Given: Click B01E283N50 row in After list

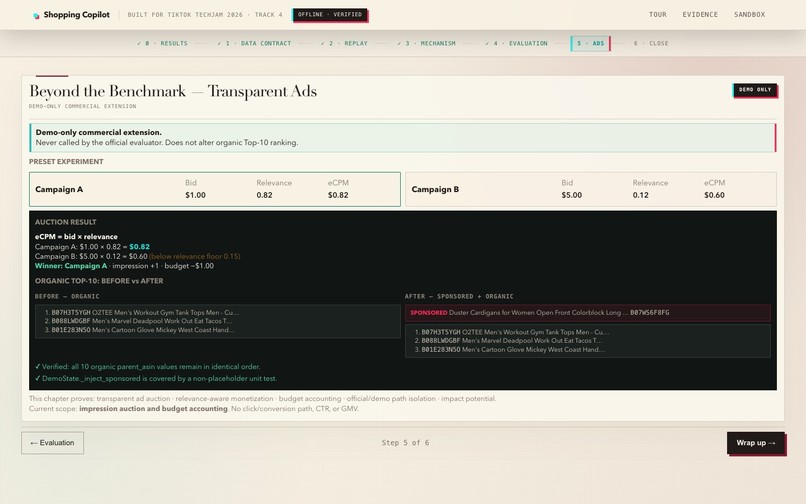Looking at the screenshot, I should coord(510,349).
